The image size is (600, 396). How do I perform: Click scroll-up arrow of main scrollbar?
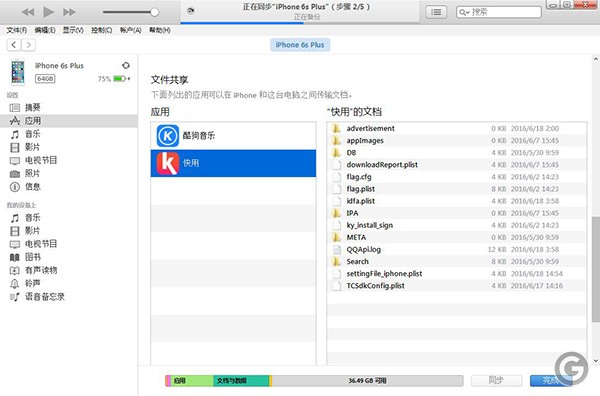pyautogui.click(x=595, y=59)
